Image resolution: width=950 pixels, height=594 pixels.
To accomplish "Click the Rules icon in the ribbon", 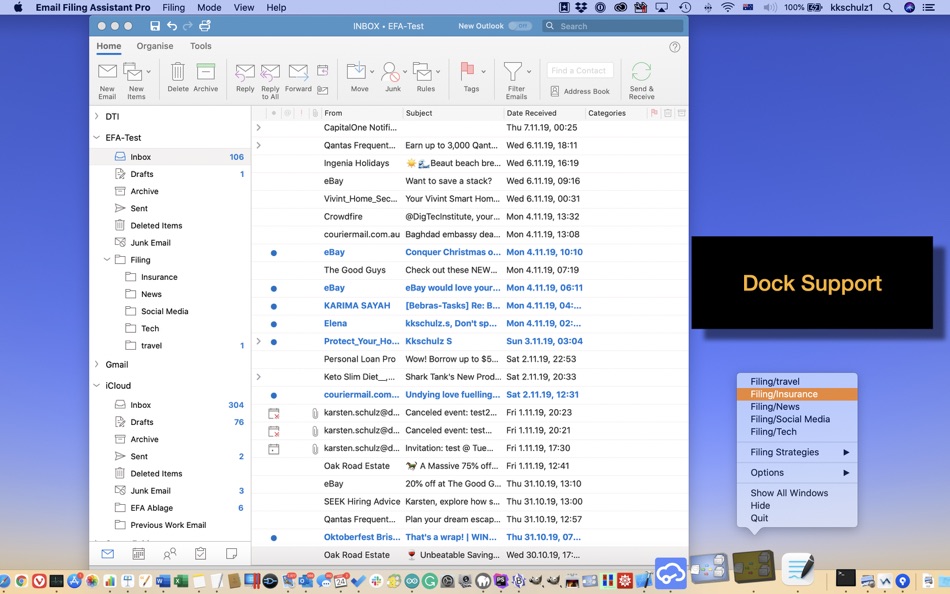I will tap(426, 73).
